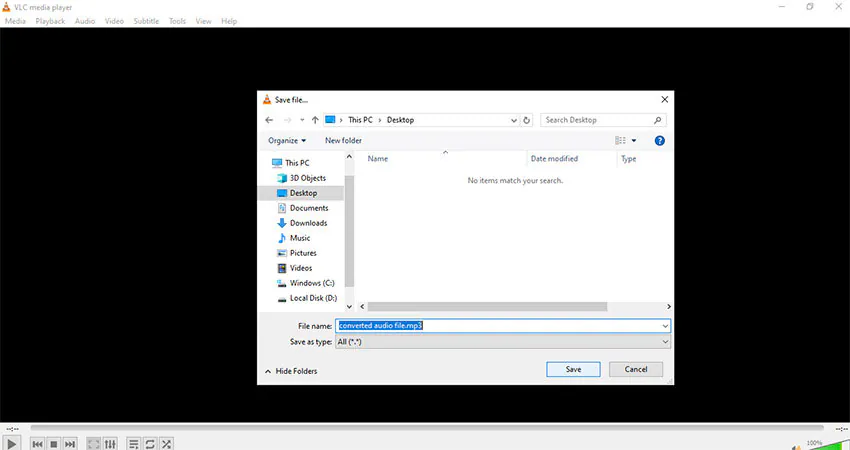Screen dimensions: 850x450
Task: Click the file list horizontal scrollbar
Action: click(487, 306)
